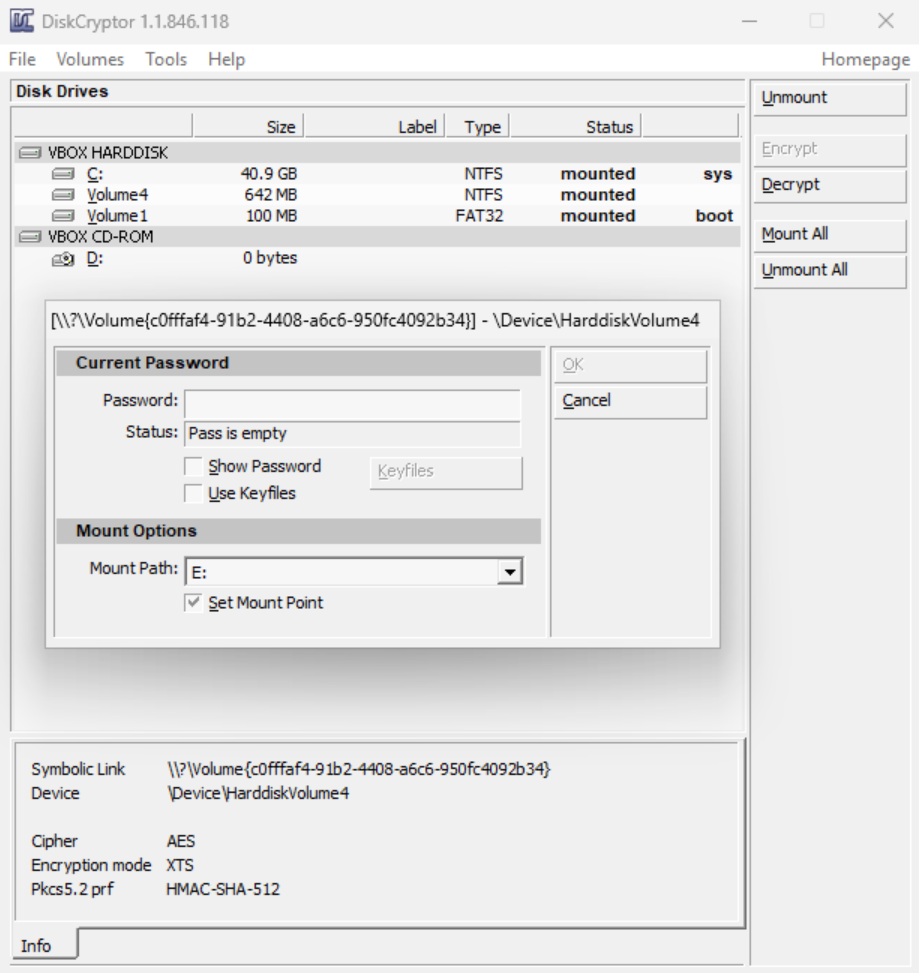Screen dimensions: 919x973
Task: Select the C: volume label
Action: click(x=95, y=174)
